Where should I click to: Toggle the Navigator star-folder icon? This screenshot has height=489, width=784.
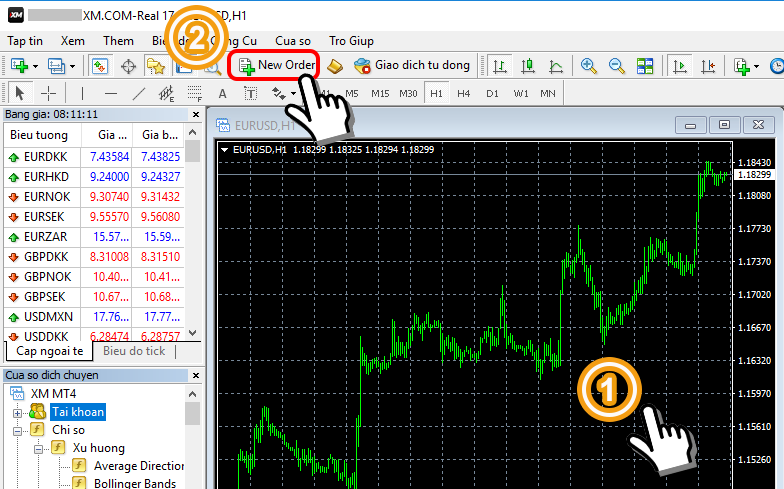(156, 66)
